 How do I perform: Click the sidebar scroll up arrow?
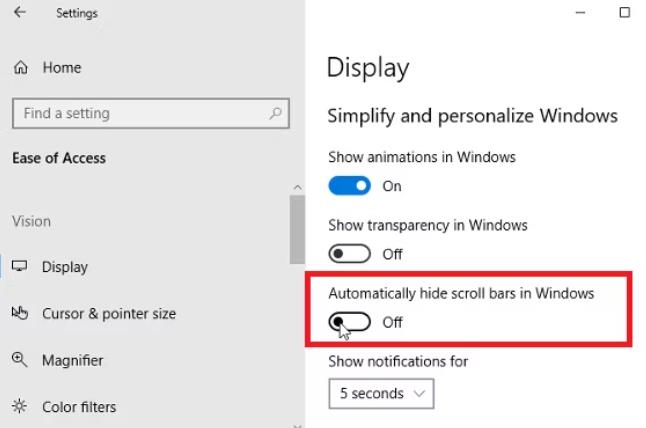(297, 187)
